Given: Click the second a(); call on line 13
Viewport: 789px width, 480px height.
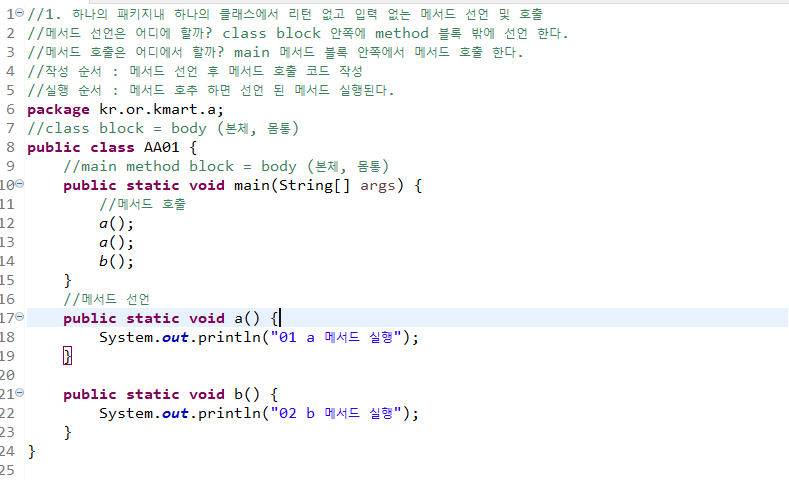Looking at the screenshot, I should (116, 243).
